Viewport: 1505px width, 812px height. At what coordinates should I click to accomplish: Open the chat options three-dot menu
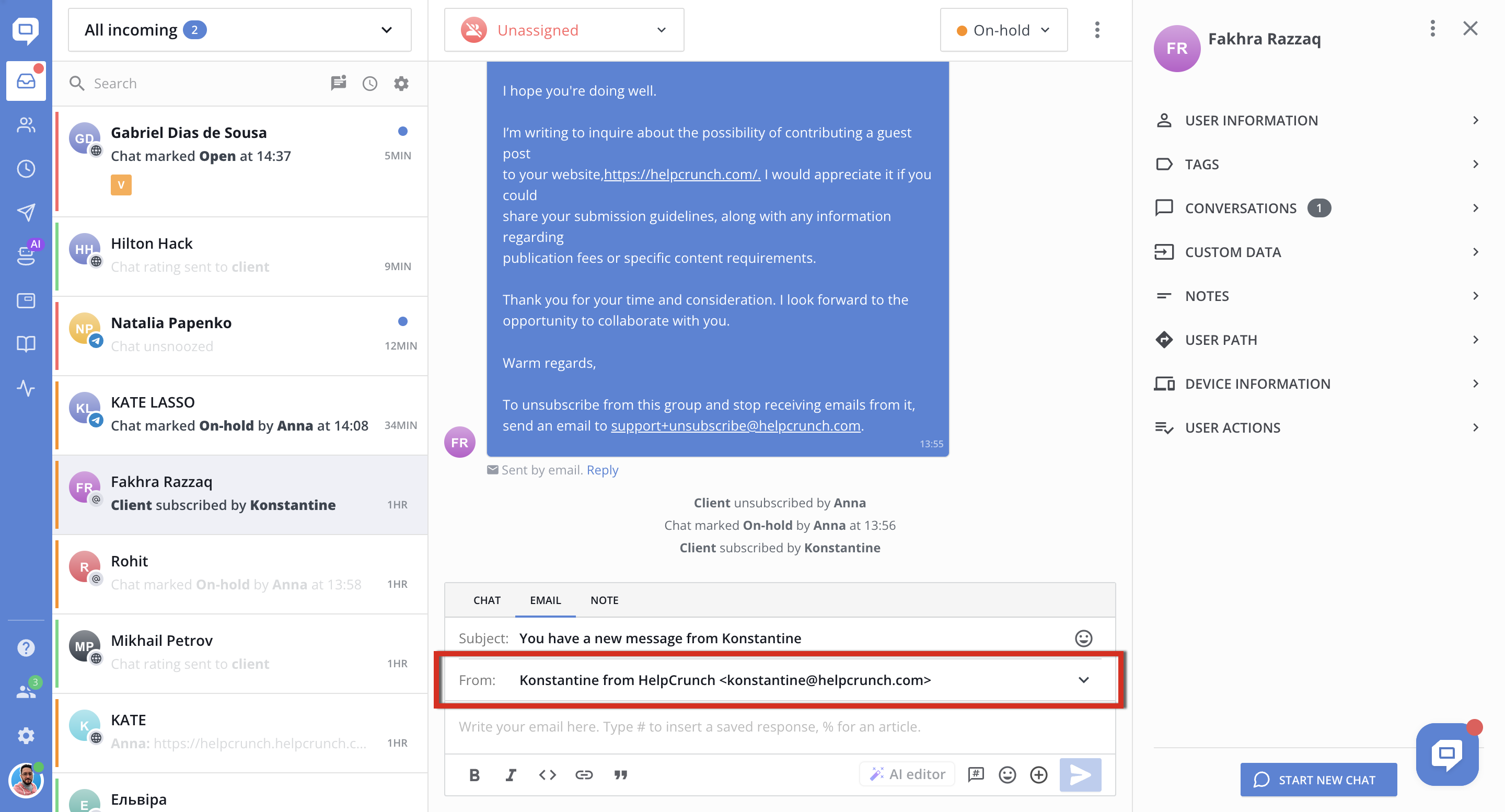pos(1097,30)
